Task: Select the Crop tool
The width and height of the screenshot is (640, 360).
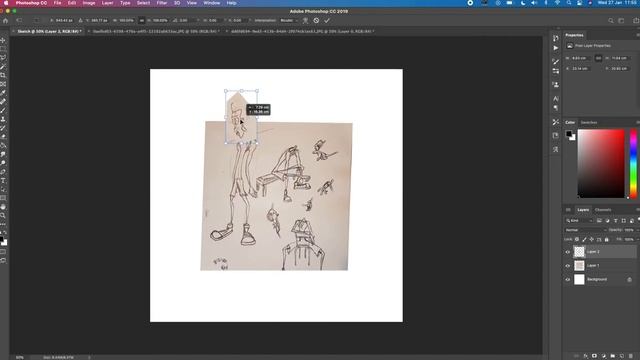Action: tap(3, 75)
